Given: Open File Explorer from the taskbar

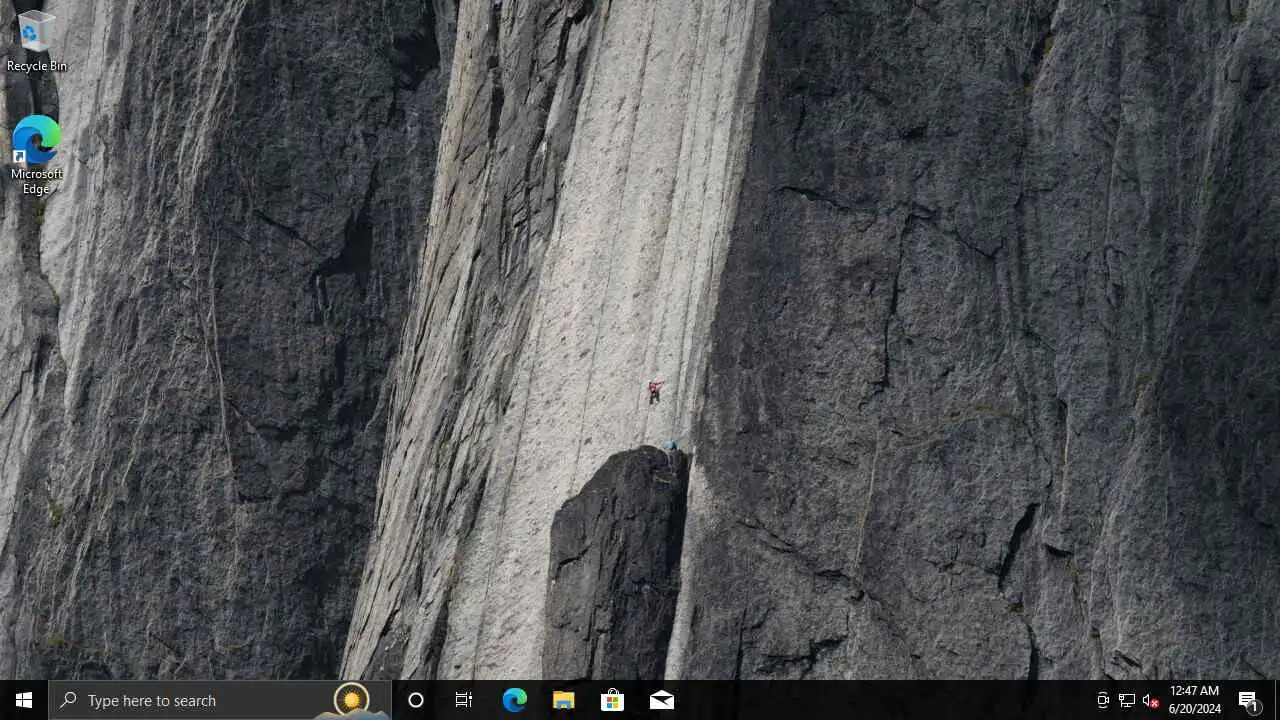Looking at the screenshot, I should tap(563, 700).
